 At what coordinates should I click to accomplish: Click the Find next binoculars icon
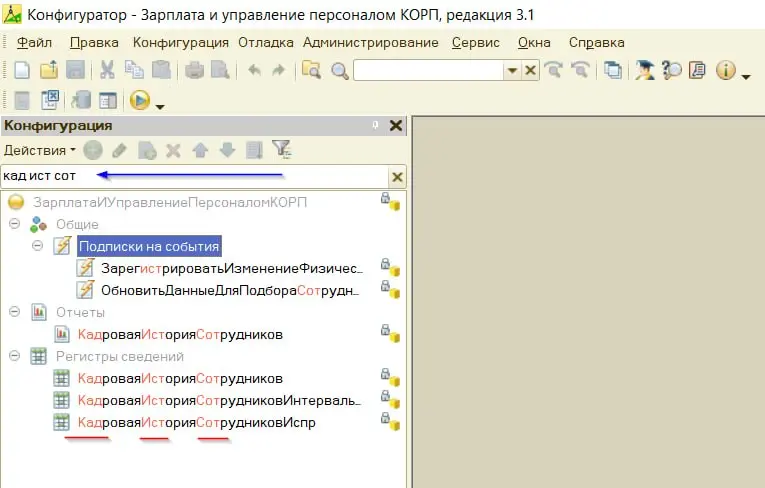[x=553, y=71]
